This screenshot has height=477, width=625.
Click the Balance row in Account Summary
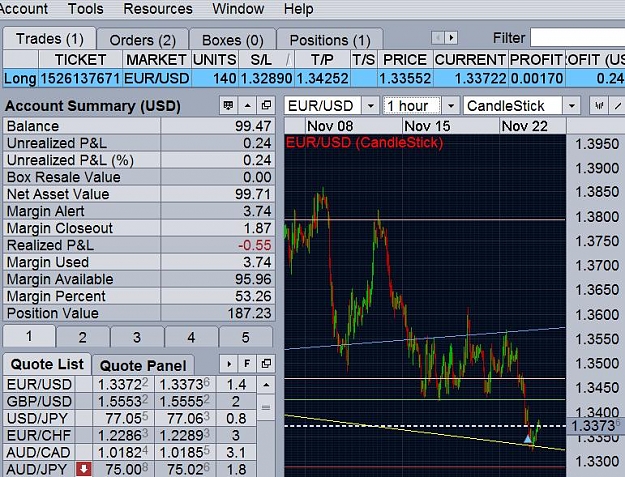click(139, 126)
